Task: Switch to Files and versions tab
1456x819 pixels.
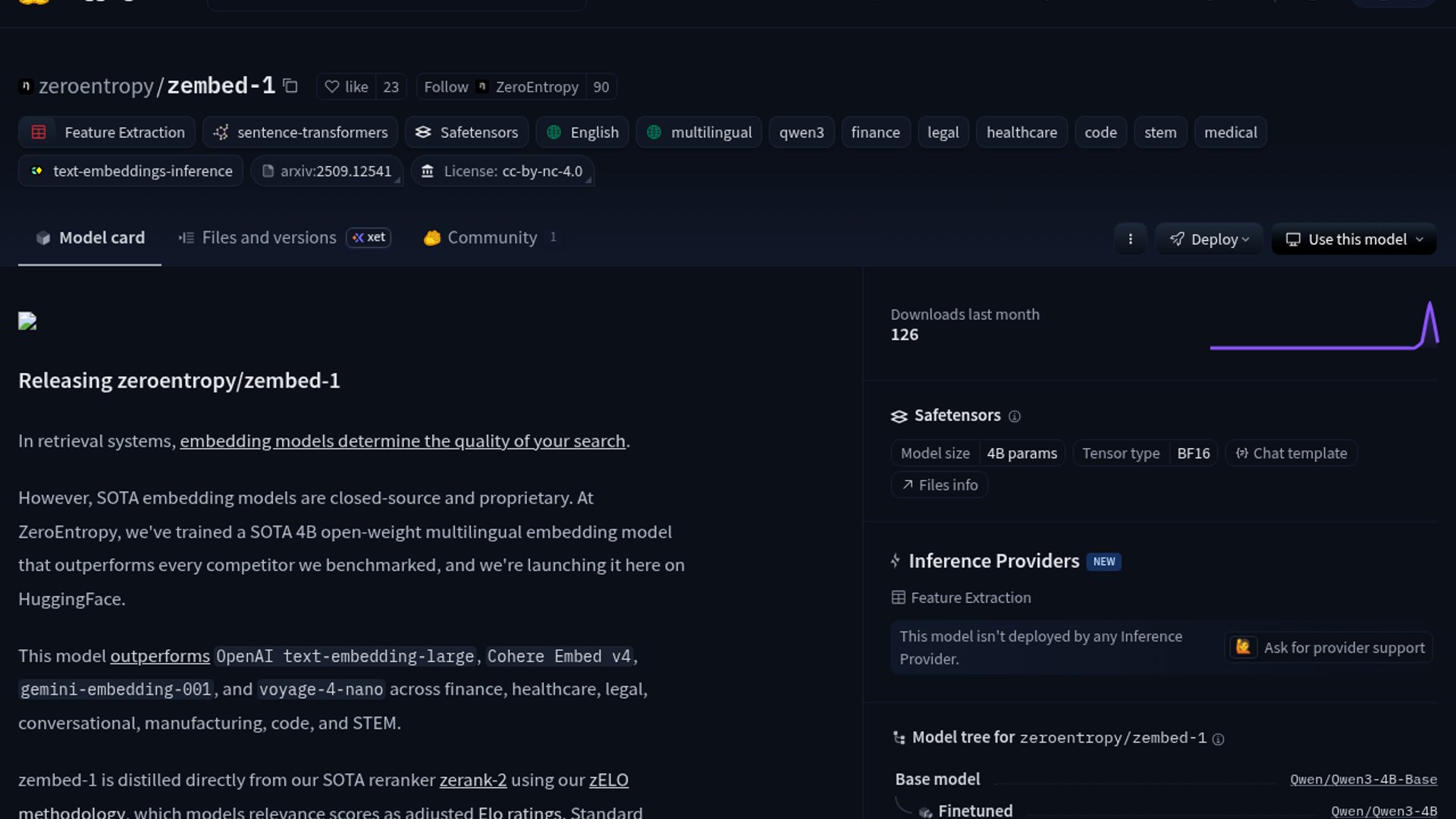Action: pyautogui.click(x=268, y=238)
